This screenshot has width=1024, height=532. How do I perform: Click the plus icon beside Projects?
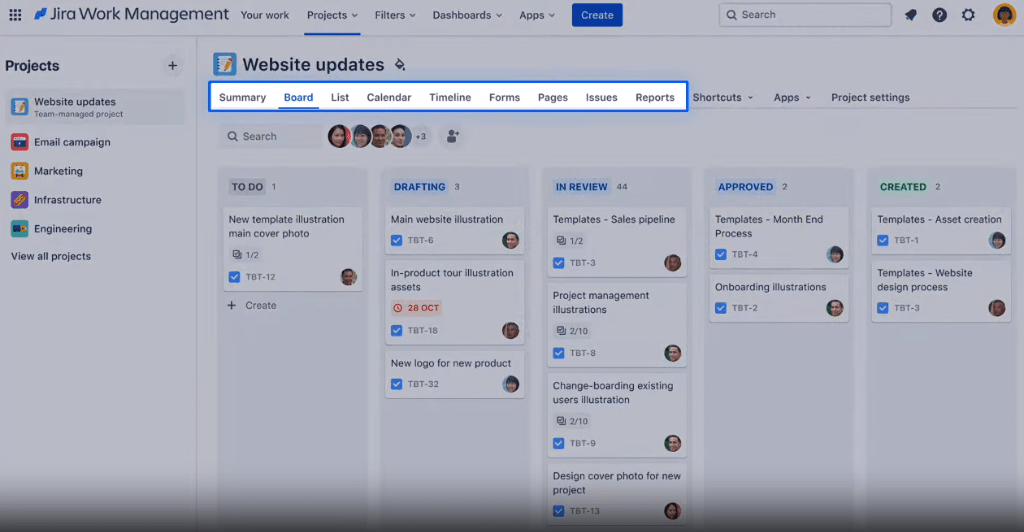point(172,65)
